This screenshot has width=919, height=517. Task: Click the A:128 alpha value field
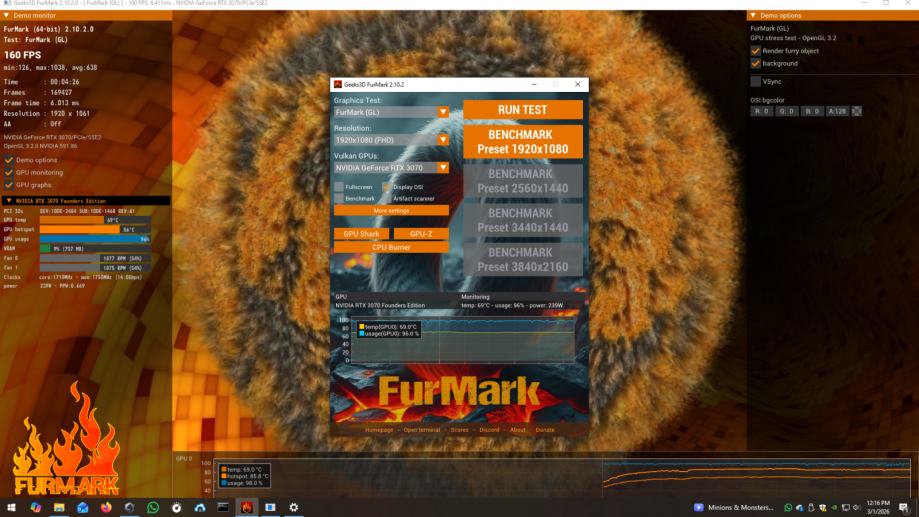pos(837,111)
